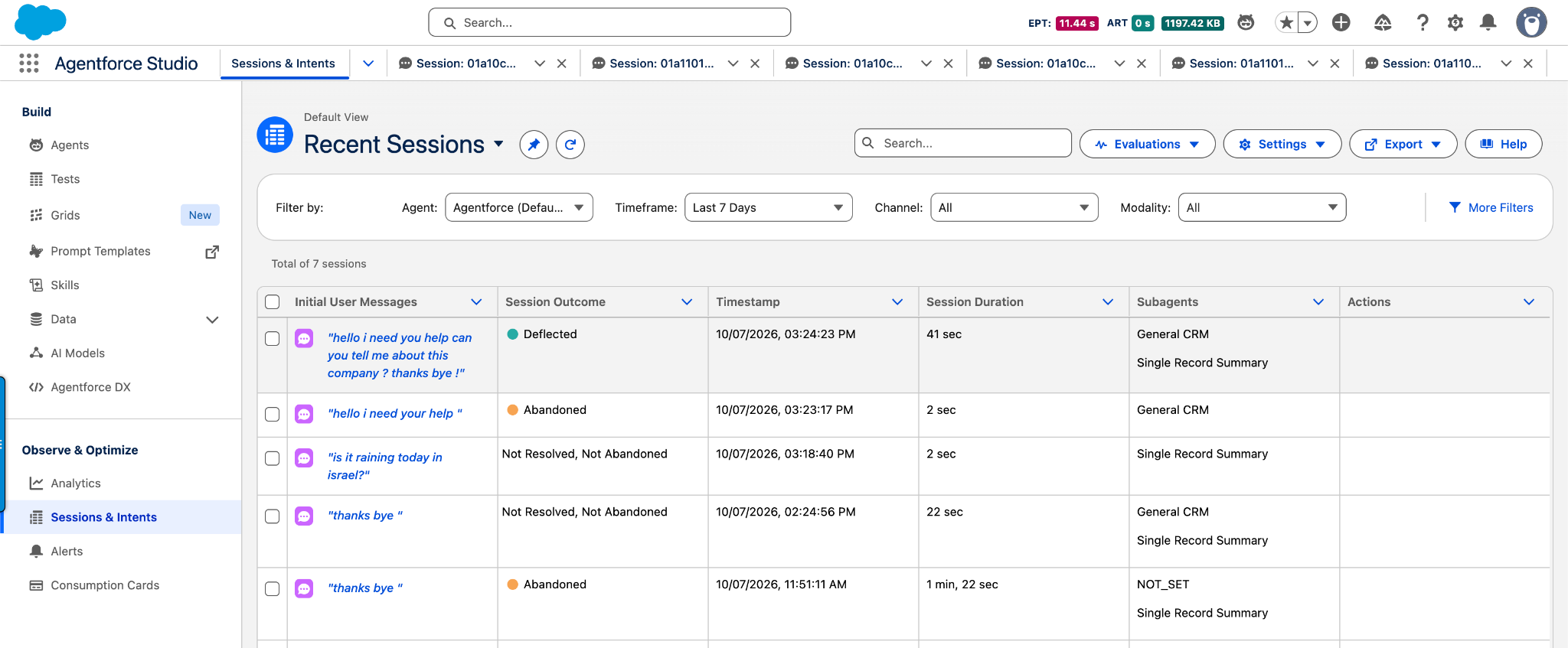Screen dimensions: 1568x648
Task: Close the first Session 01a10c tab
Action: tap(562, 63)
